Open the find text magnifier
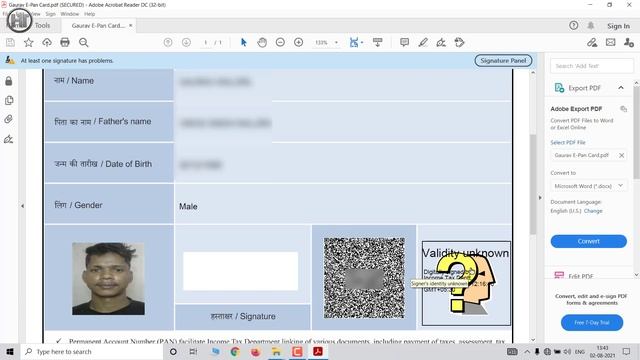Screen dimensions: 640x360 (x=83, y=42)
